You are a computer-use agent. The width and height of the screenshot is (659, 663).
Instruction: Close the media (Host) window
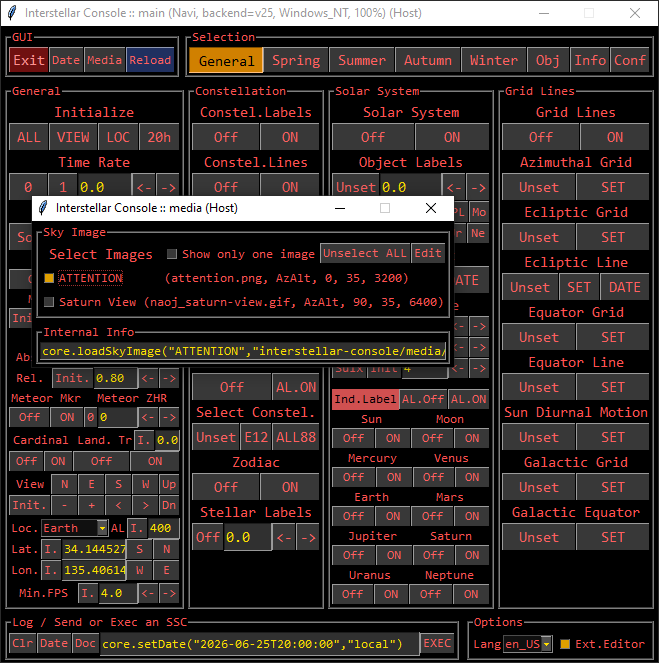(x=431, y=208)
